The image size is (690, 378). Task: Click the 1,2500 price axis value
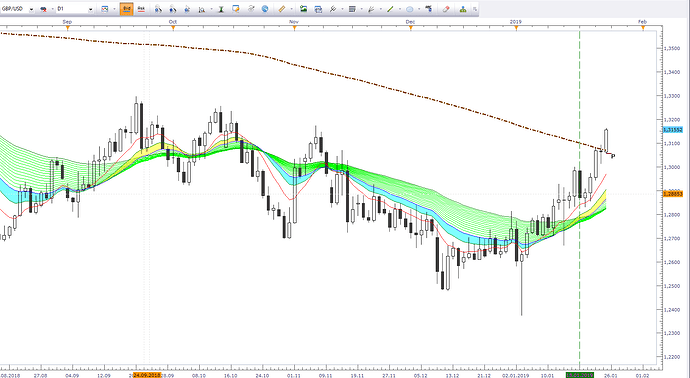coord(672,286)
